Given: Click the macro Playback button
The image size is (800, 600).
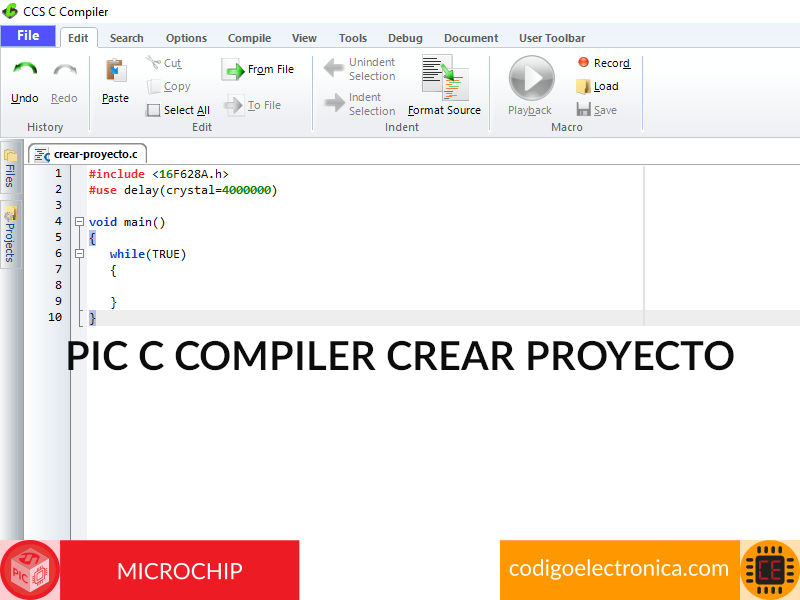Looking at the screenshot, I should 531,78.
